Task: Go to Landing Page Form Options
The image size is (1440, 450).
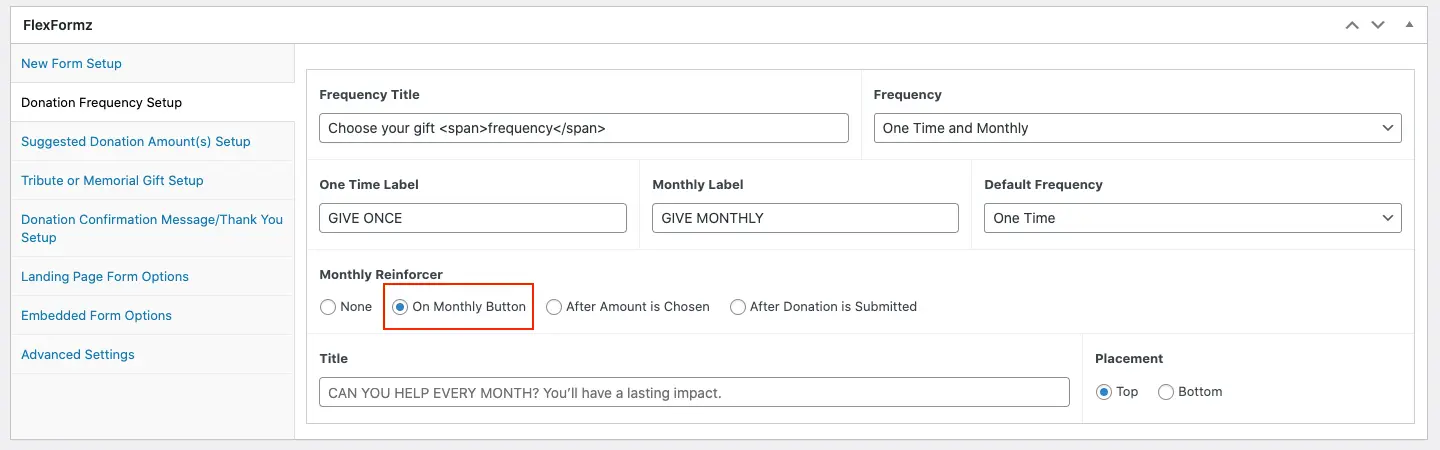Action: click(x=105, y=276)
